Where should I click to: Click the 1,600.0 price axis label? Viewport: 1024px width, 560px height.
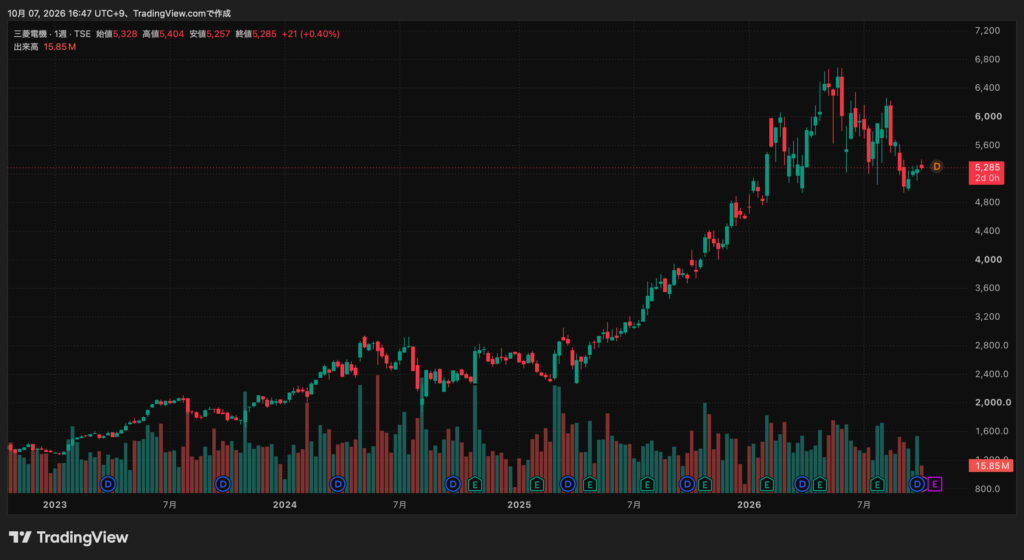(x=991, y=431)
